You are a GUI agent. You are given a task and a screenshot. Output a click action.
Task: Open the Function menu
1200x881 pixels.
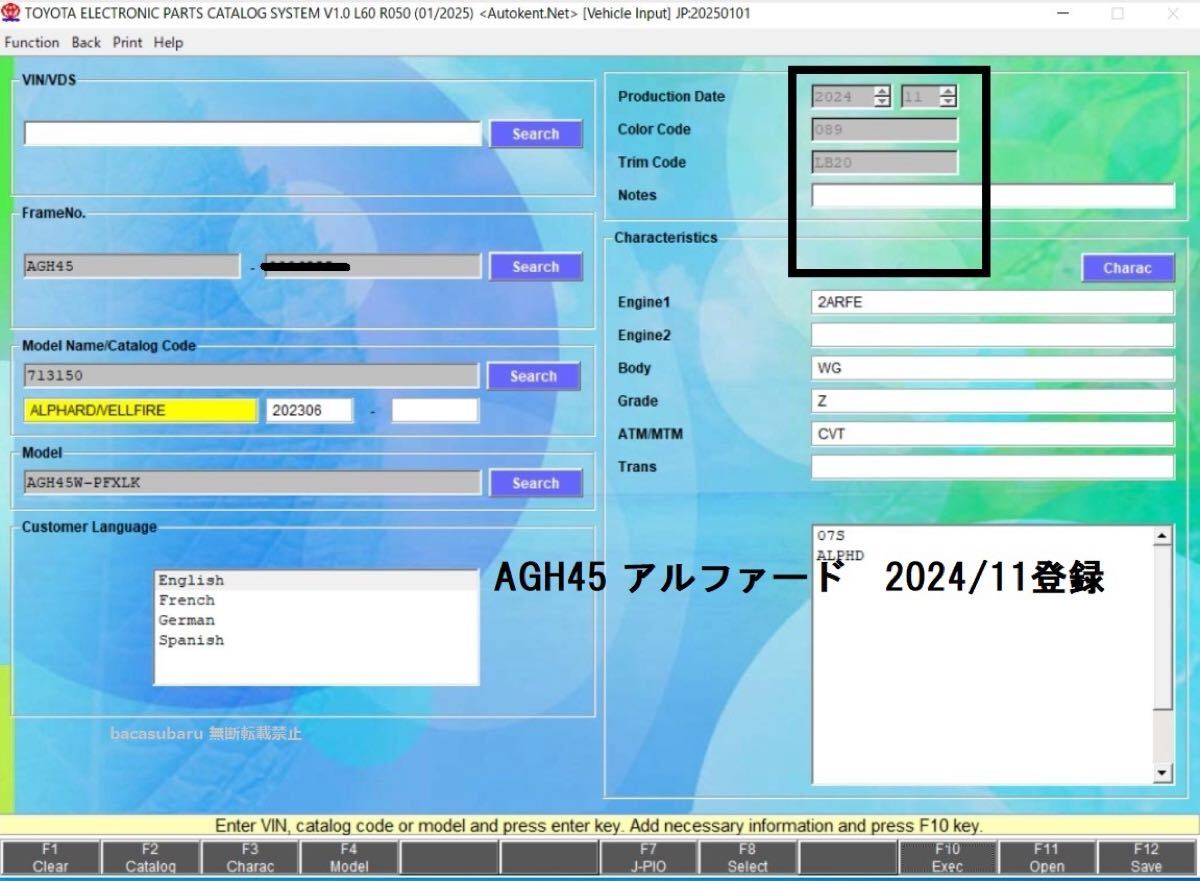(31, 42)
